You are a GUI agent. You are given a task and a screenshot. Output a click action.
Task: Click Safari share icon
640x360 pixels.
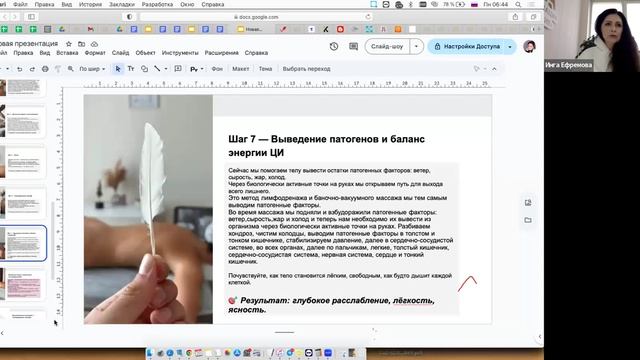[515, 17]
